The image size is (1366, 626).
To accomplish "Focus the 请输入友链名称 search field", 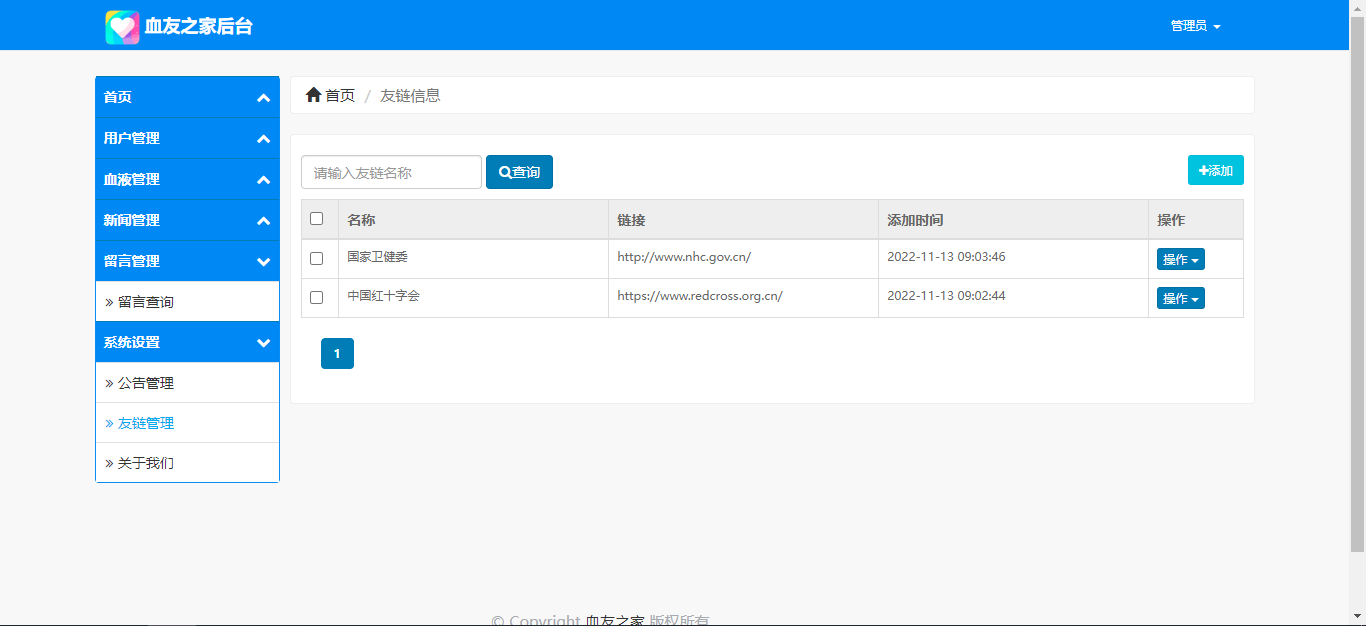I will point(391,172).
